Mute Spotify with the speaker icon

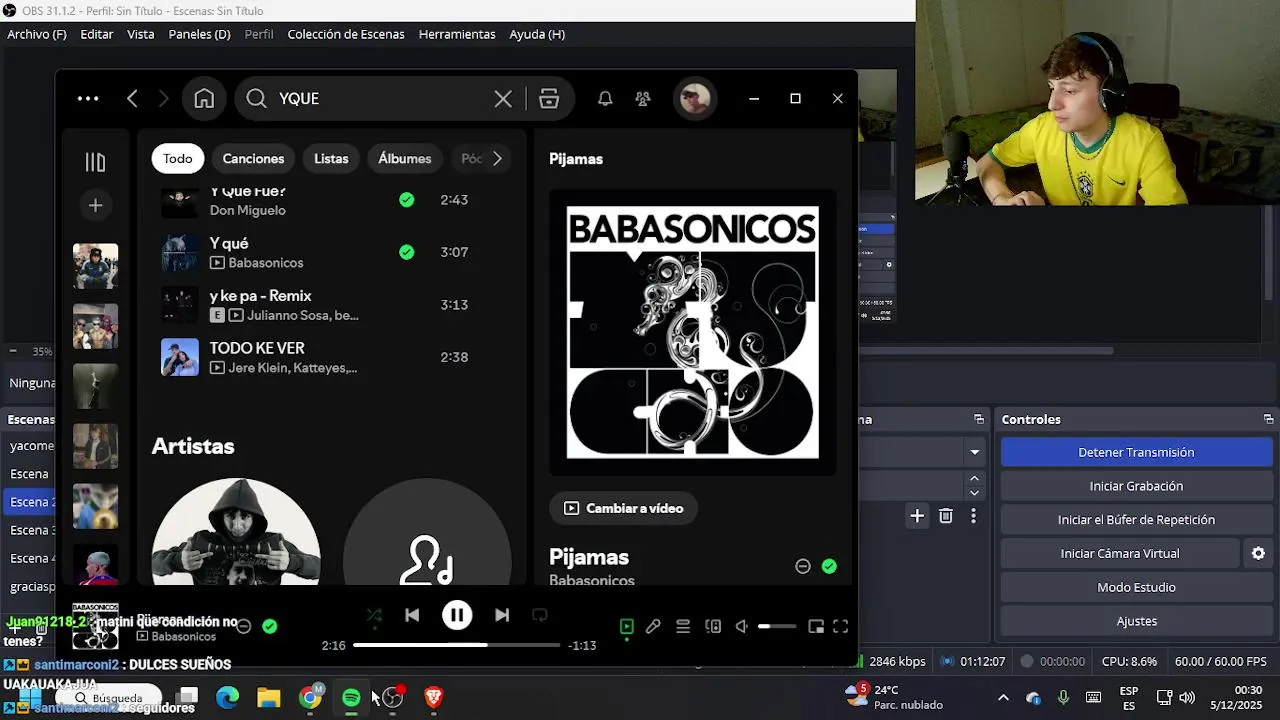pos(741,627)
